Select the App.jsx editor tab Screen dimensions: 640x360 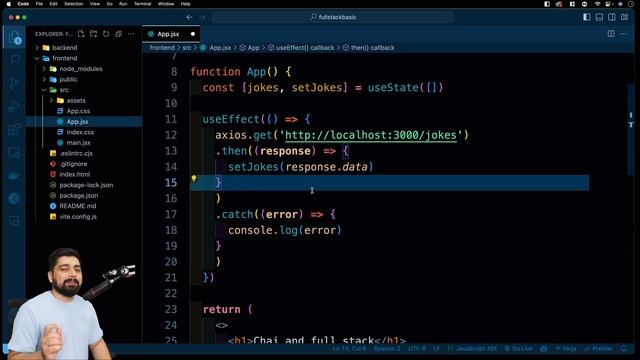coord(171,34)
